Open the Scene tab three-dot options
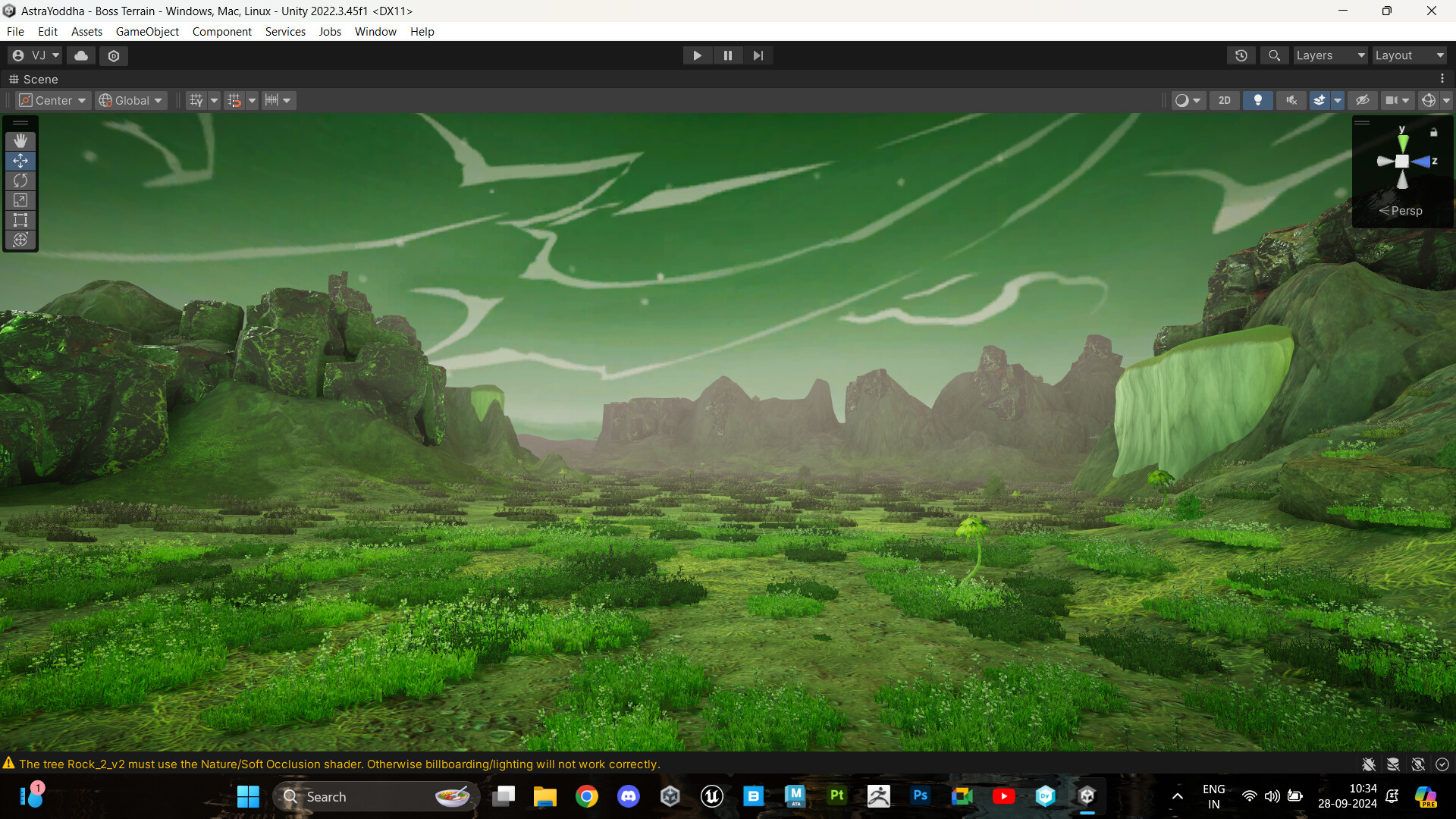 1442,79
